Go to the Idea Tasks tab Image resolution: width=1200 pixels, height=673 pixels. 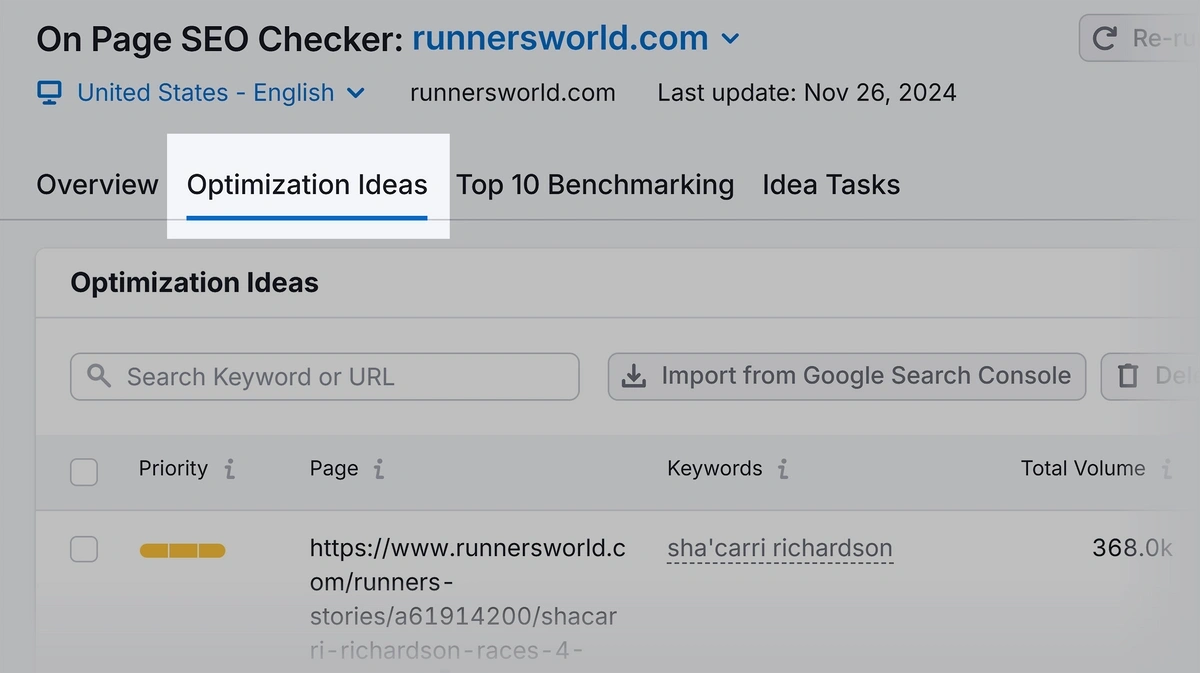click(x=831, y=185)
